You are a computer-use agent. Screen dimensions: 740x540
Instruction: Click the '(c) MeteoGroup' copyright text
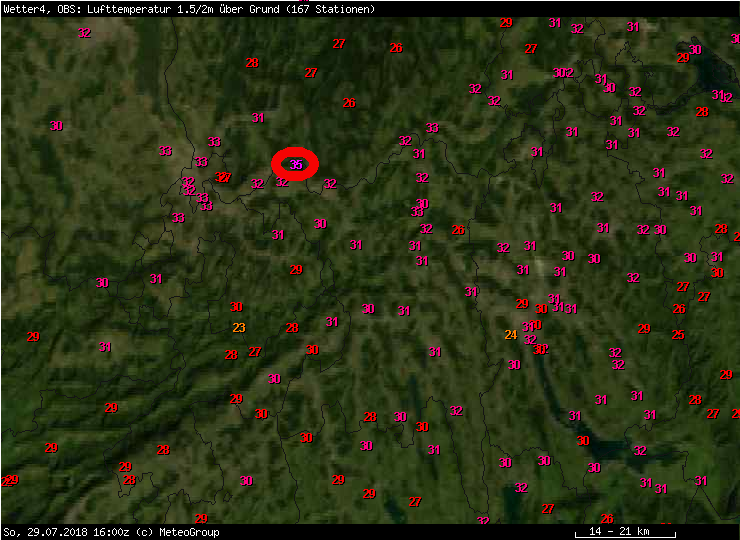point(177,532)
